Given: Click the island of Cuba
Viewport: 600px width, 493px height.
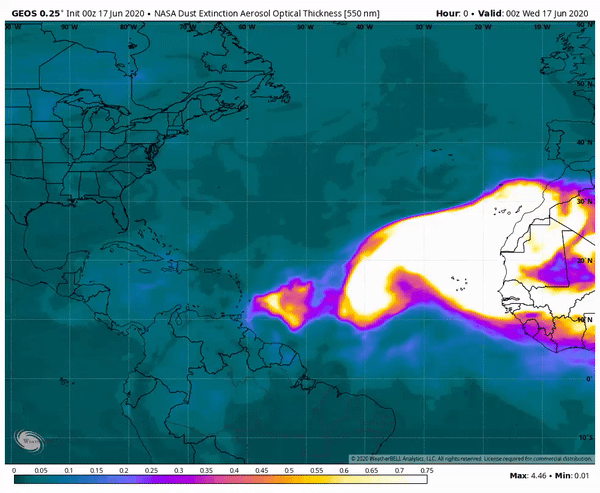Looking at the screenshot, I should pos(128,250).
